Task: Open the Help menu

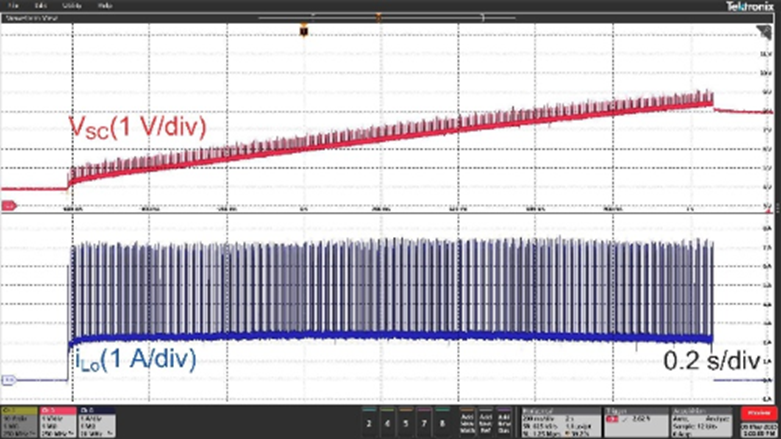Action: pos(105,5)
